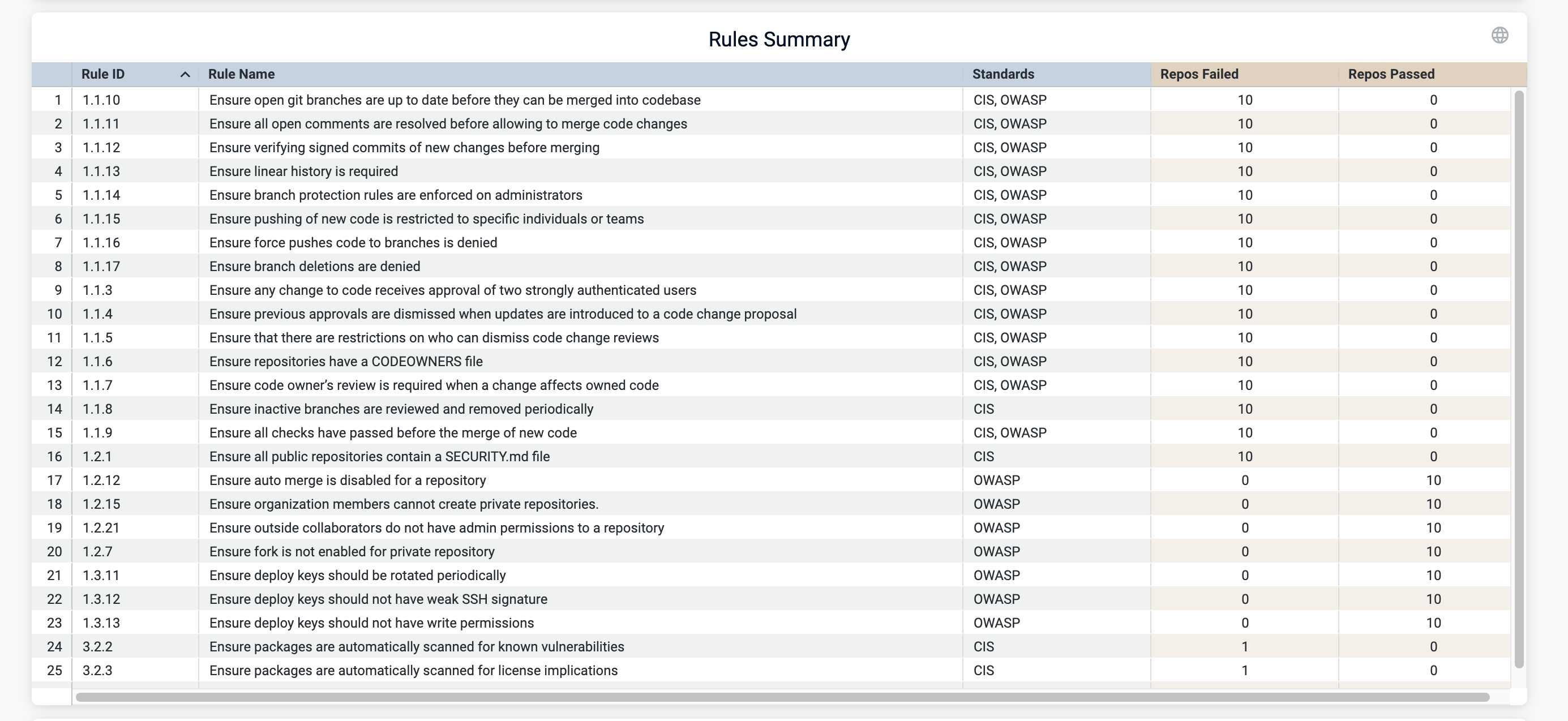Viewport: 1568px width, 721px height.
Task: Click 'Ensure repositories have a CODEOWNERS file'
Action: pos(345,362)
